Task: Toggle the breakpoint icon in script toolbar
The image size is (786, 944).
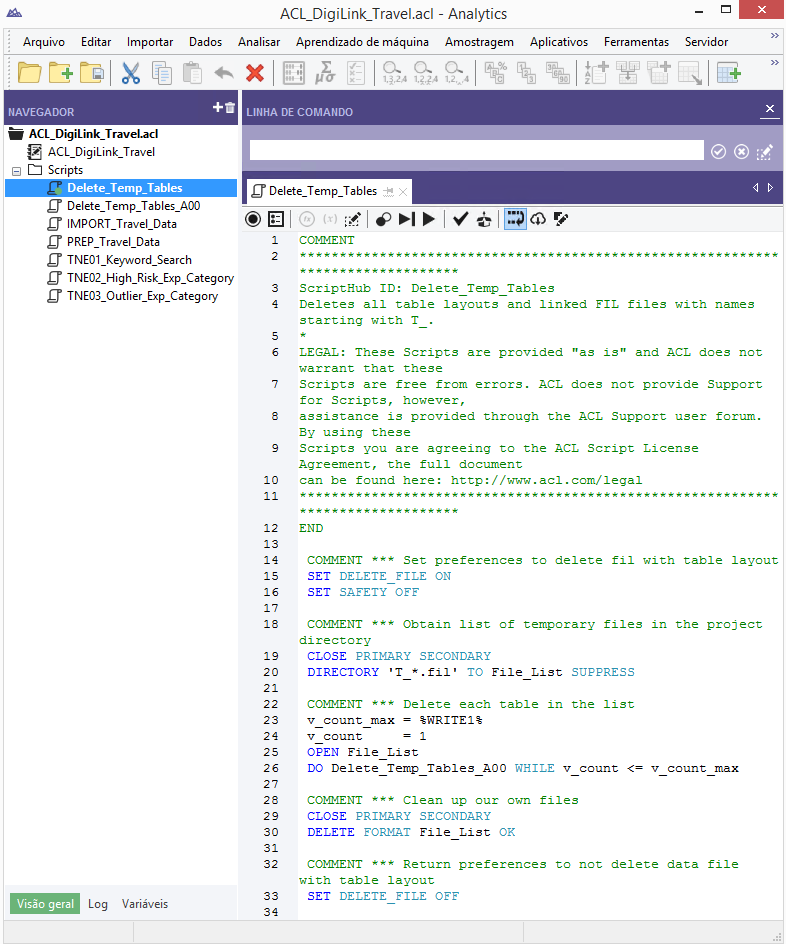Action: (x=383, y=219)
